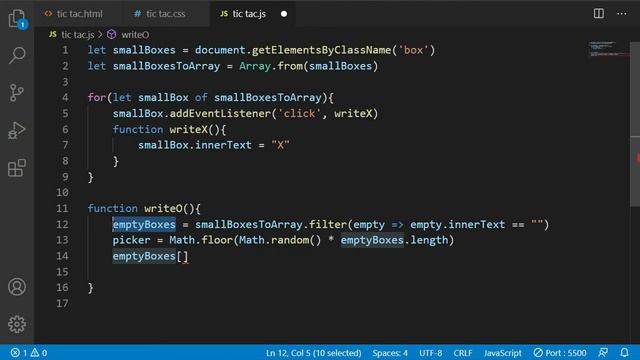Viewport: 640px width, 360px height.
Task: Click the 'click' string on line 5
Action: pos(299,113)
